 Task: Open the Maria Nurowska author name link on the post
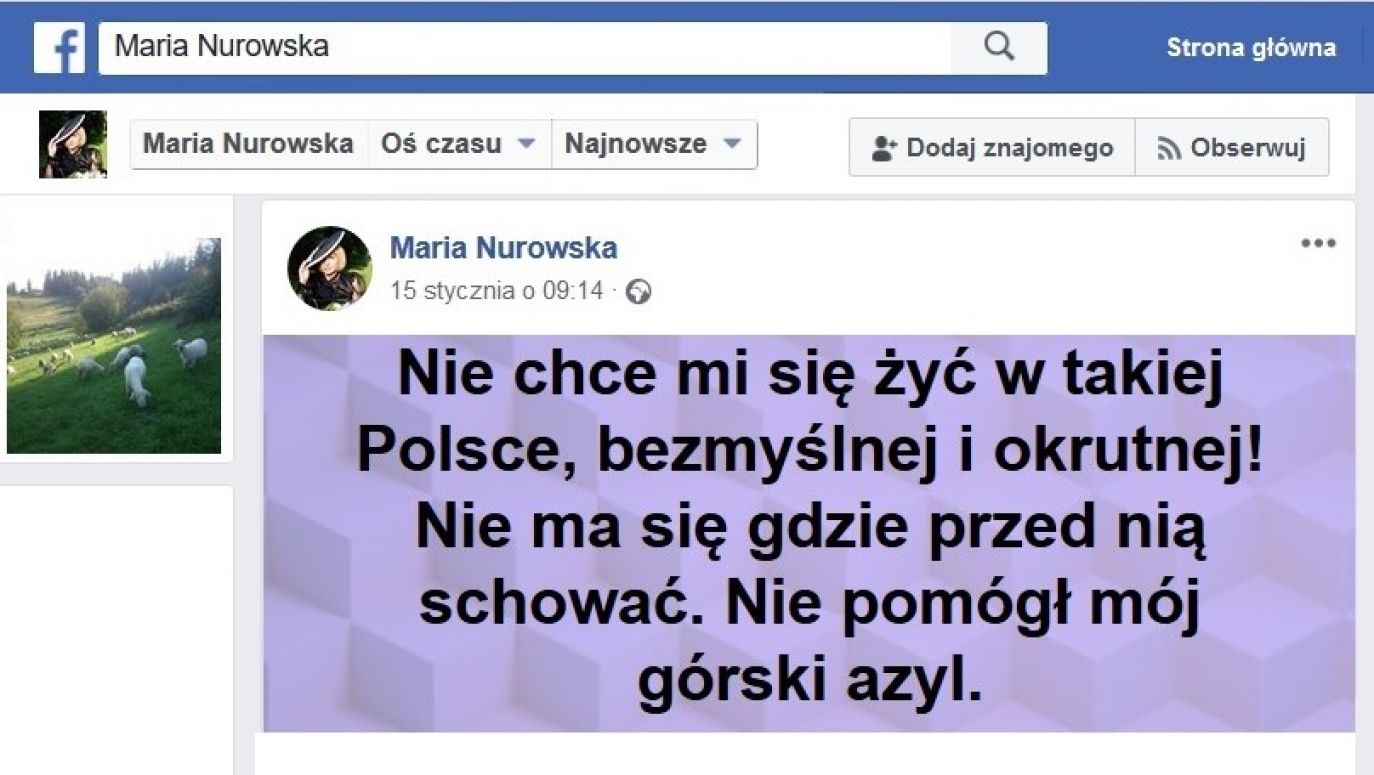coord(503,248)
